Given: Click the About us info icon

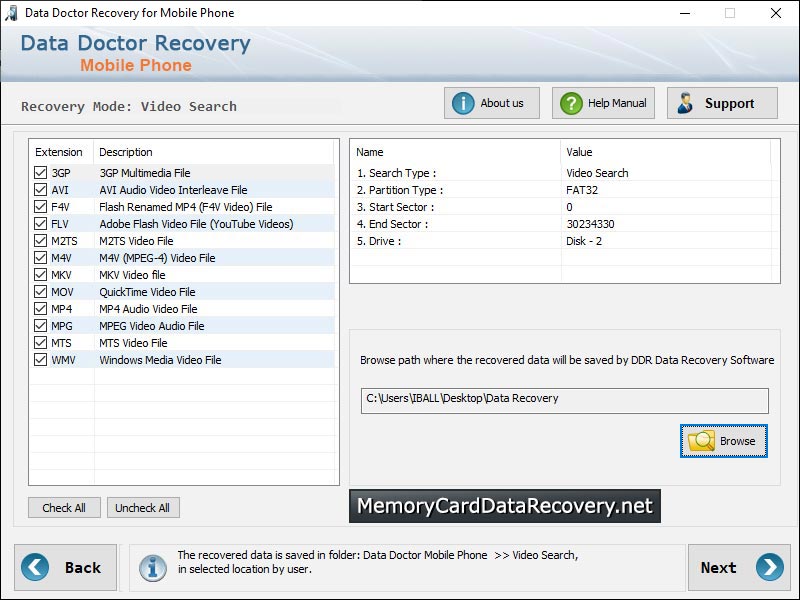Looking at the screenshot, I should click(x=464, y=102).
